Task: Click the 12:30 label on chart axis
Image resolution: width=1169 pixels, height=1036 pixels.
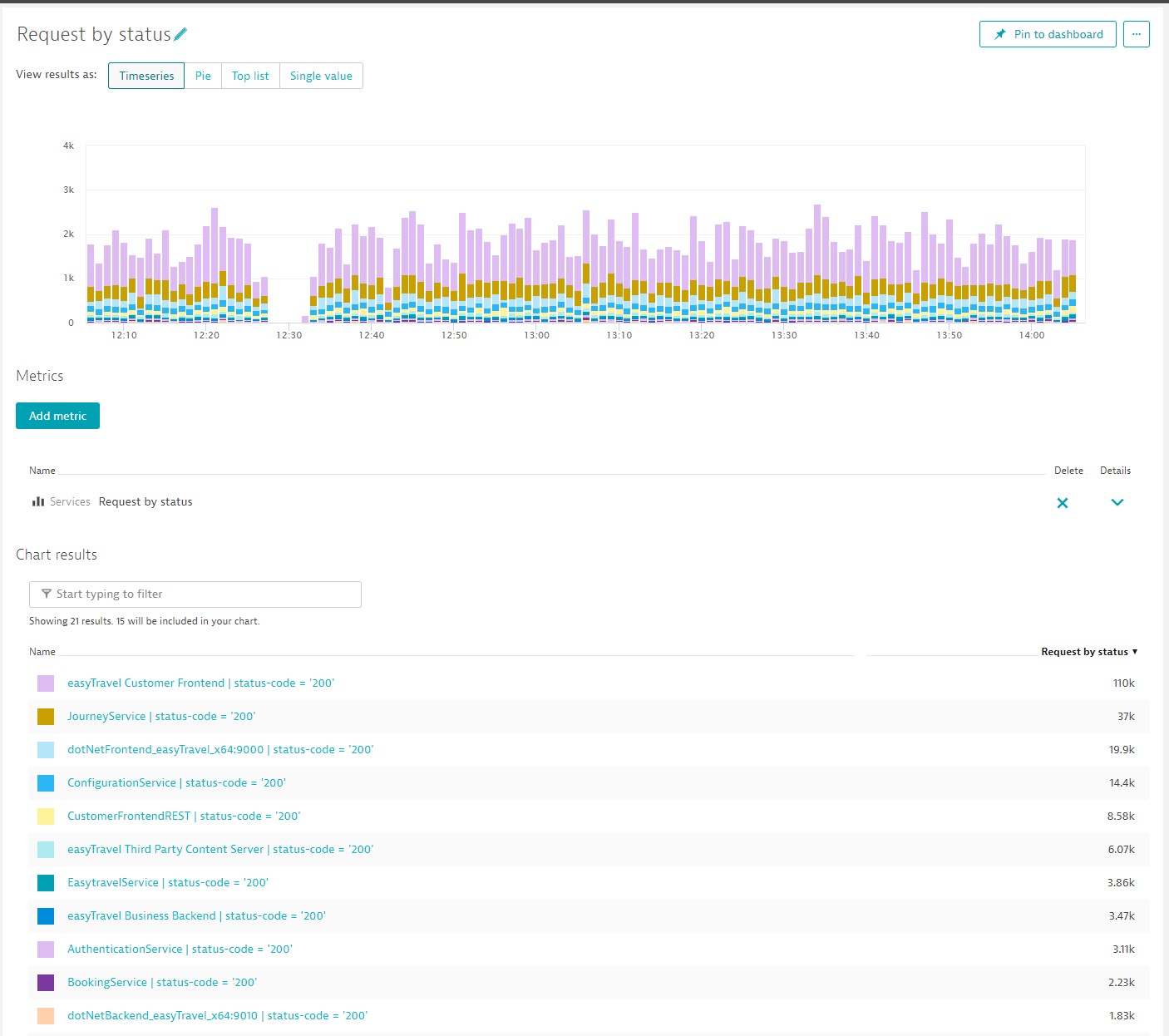Action: point(289,335)
